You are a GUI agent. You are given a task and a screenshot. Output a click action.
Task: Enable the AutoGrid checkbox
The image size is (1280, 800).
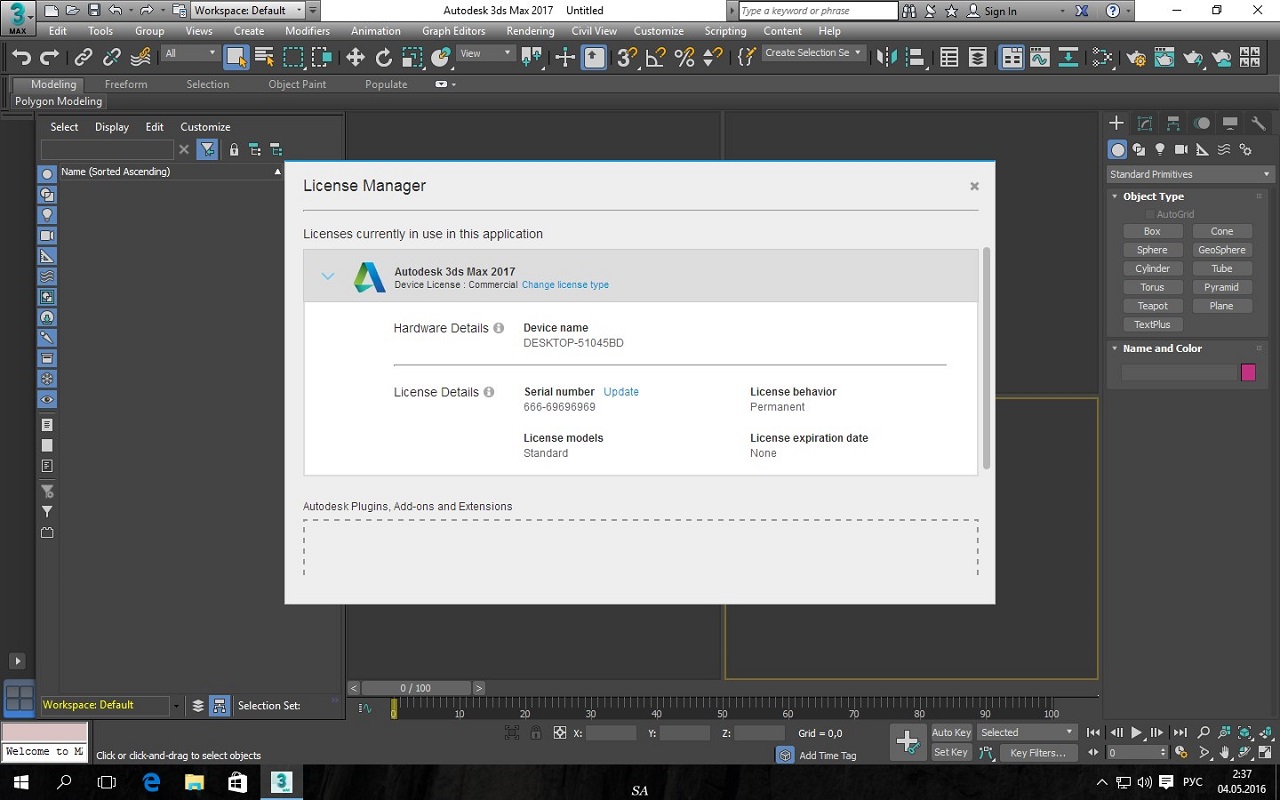click(1151, 214)
